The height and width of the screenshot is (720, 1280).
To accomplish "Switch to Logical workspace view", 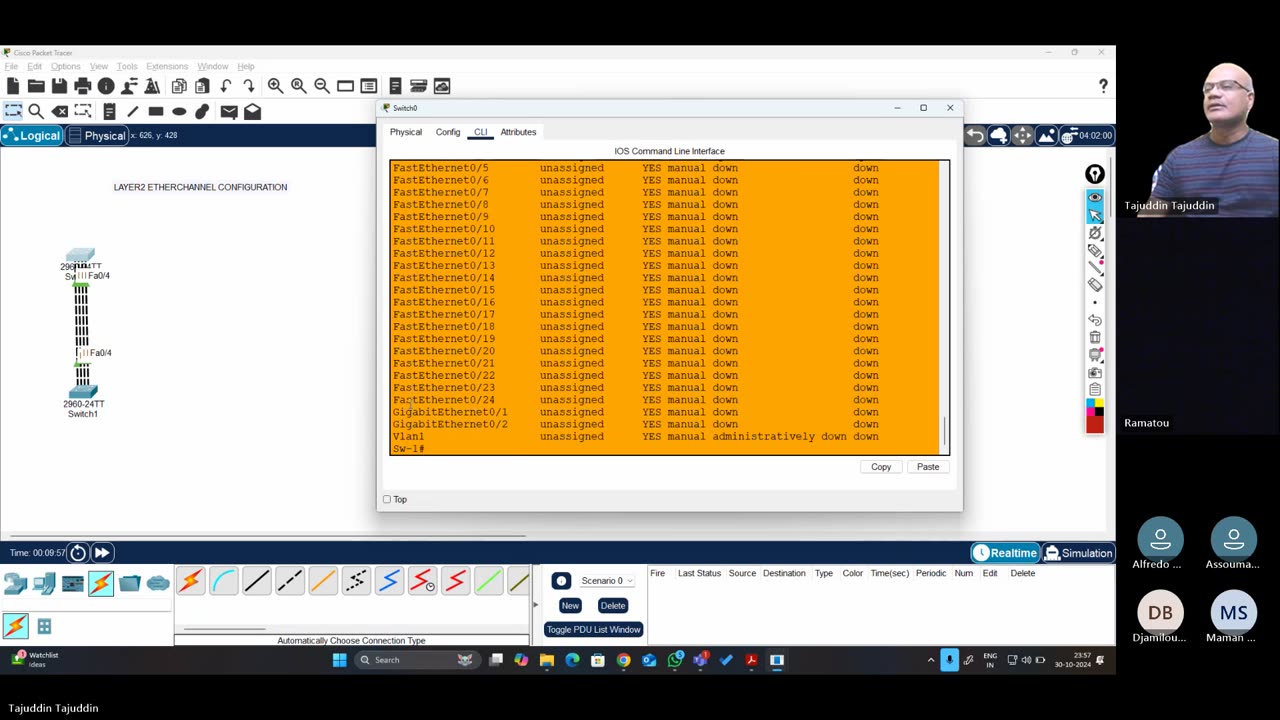I will pos(32,136).
